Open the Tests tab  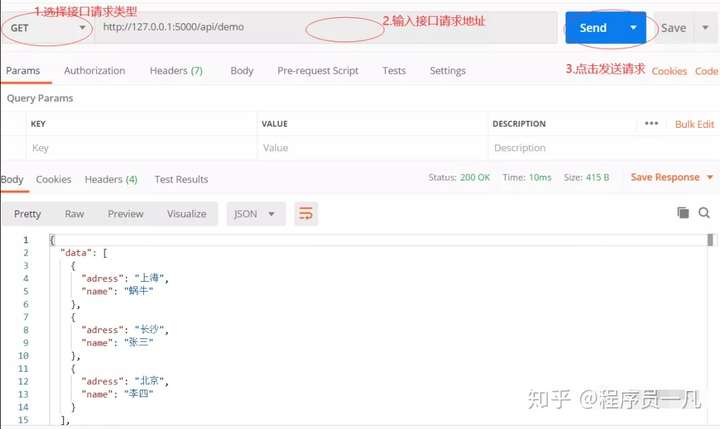click(394, 71)
